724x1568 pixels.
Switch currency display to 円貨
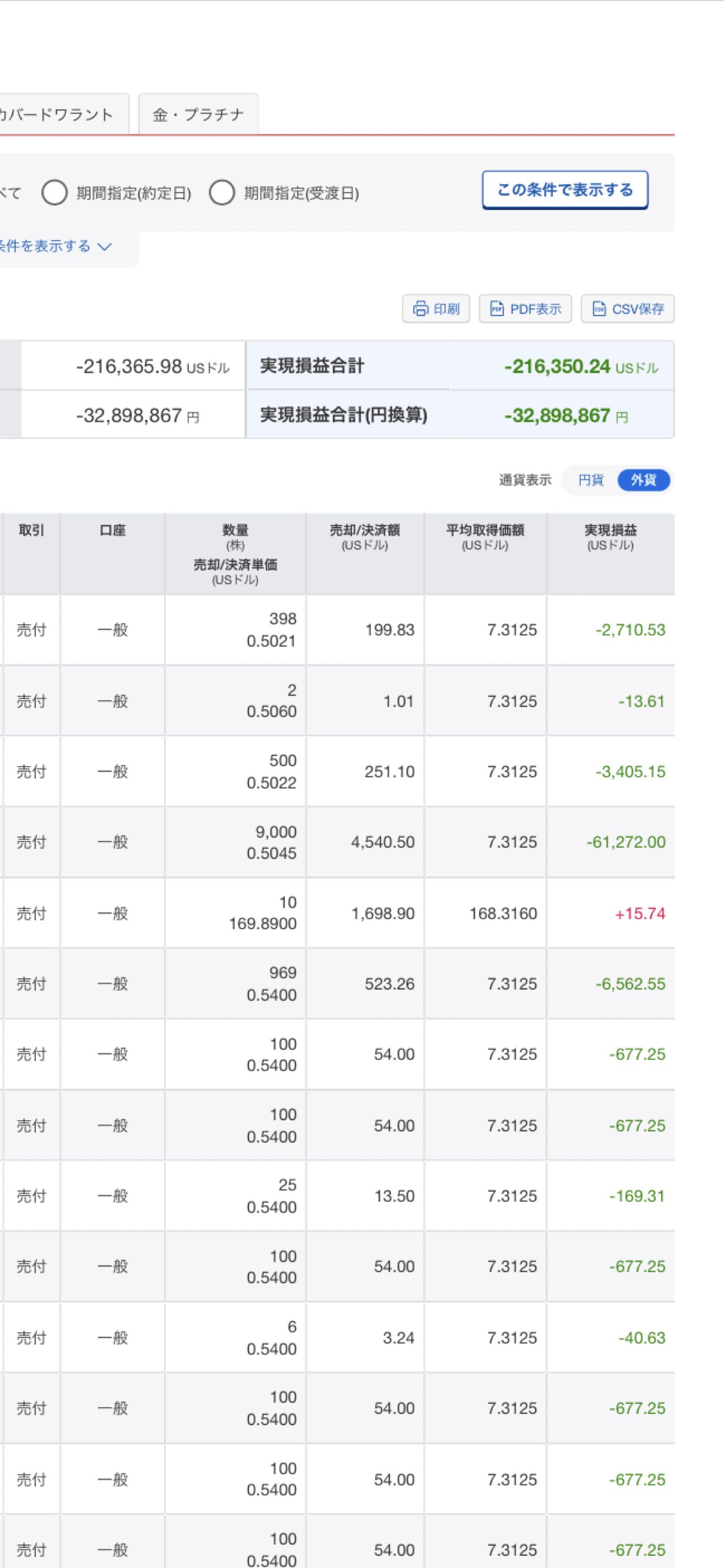[590, 480]
